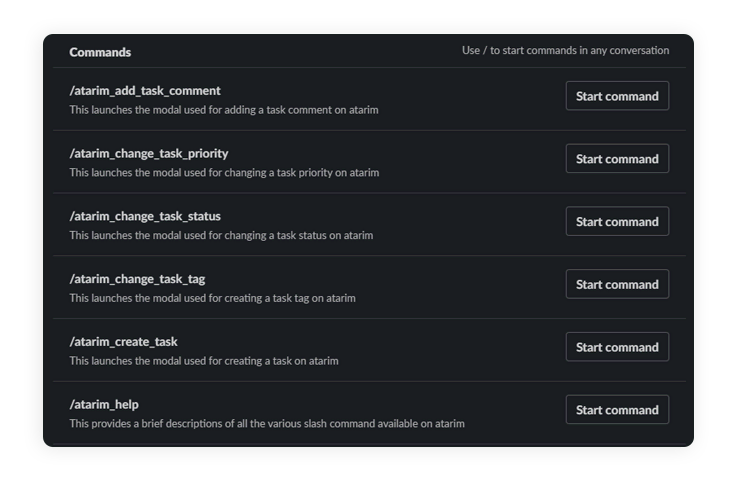Image resolution: width=737 pixels, height=480 pixels.
Task: Select the /atarim_create_task command title
Action: tap(123, 342)
